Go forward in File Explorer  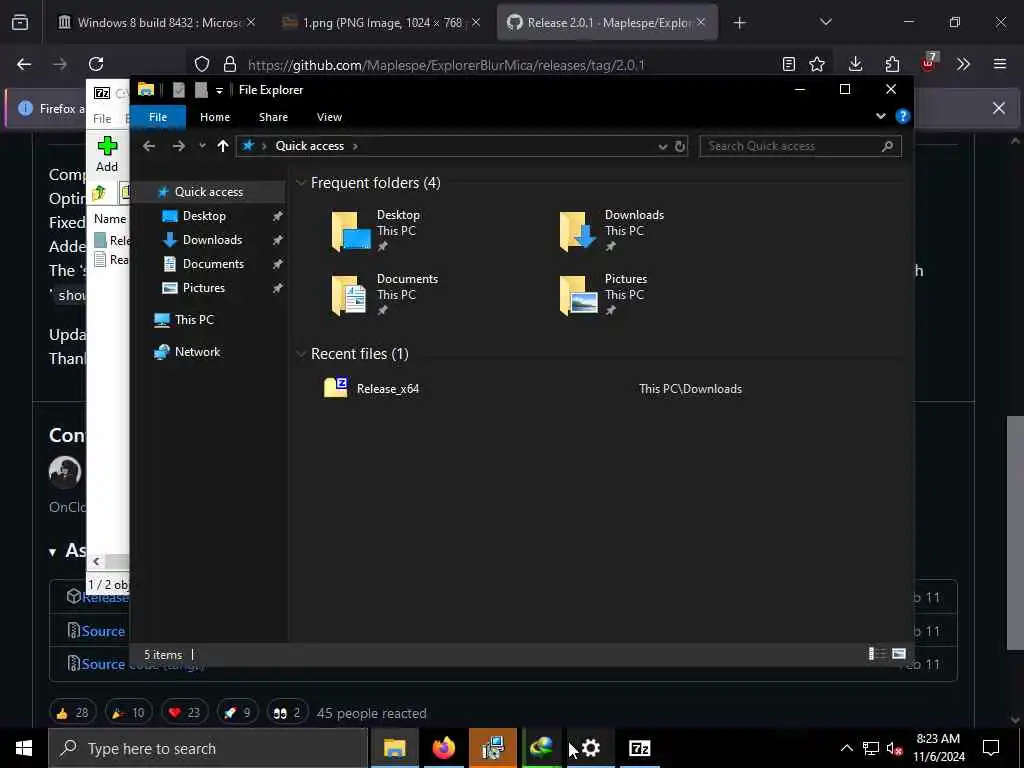[179, 146]
